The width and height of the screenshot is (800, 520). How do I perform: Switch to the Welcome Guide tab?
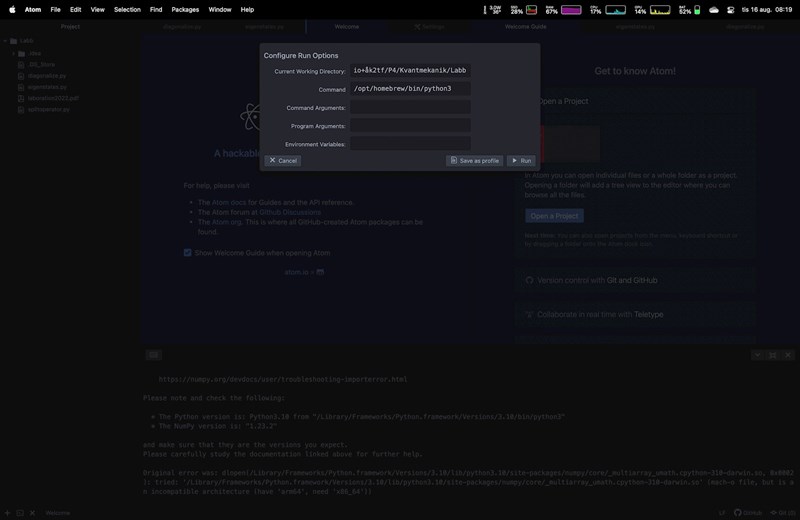pyautogui.click(x=525, y=27)
